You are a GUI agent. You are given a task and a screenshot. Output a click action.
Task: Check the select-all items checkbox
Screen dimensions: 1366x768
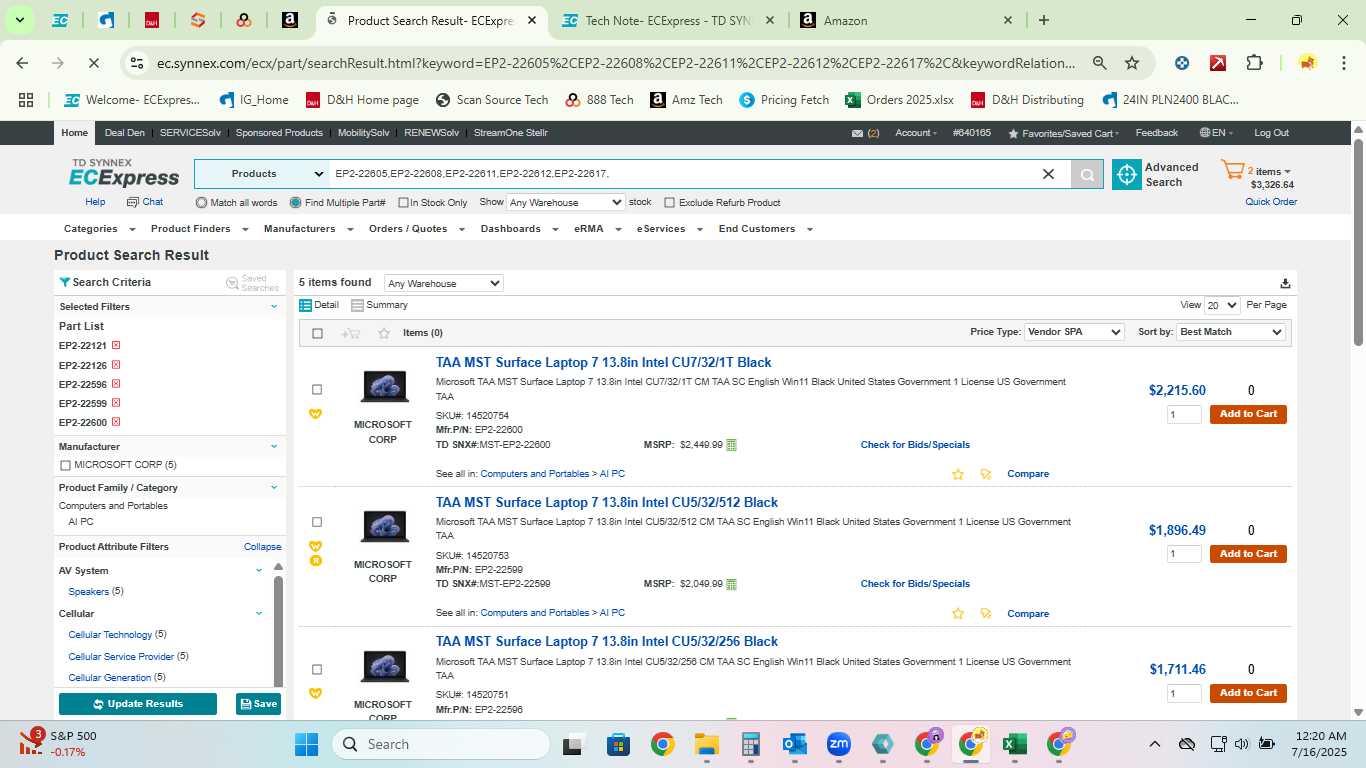click(x=318, y=333)
